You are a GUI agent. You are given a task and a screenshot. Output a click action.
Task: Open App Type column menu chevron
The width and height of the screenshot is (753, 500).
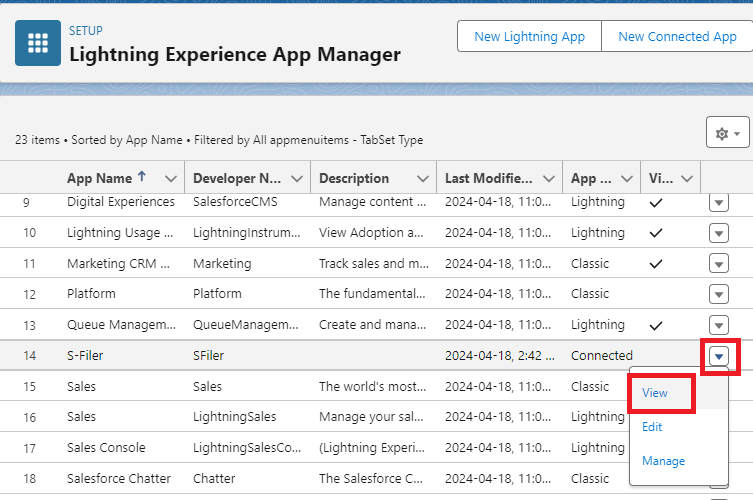(x=626, y=179)
